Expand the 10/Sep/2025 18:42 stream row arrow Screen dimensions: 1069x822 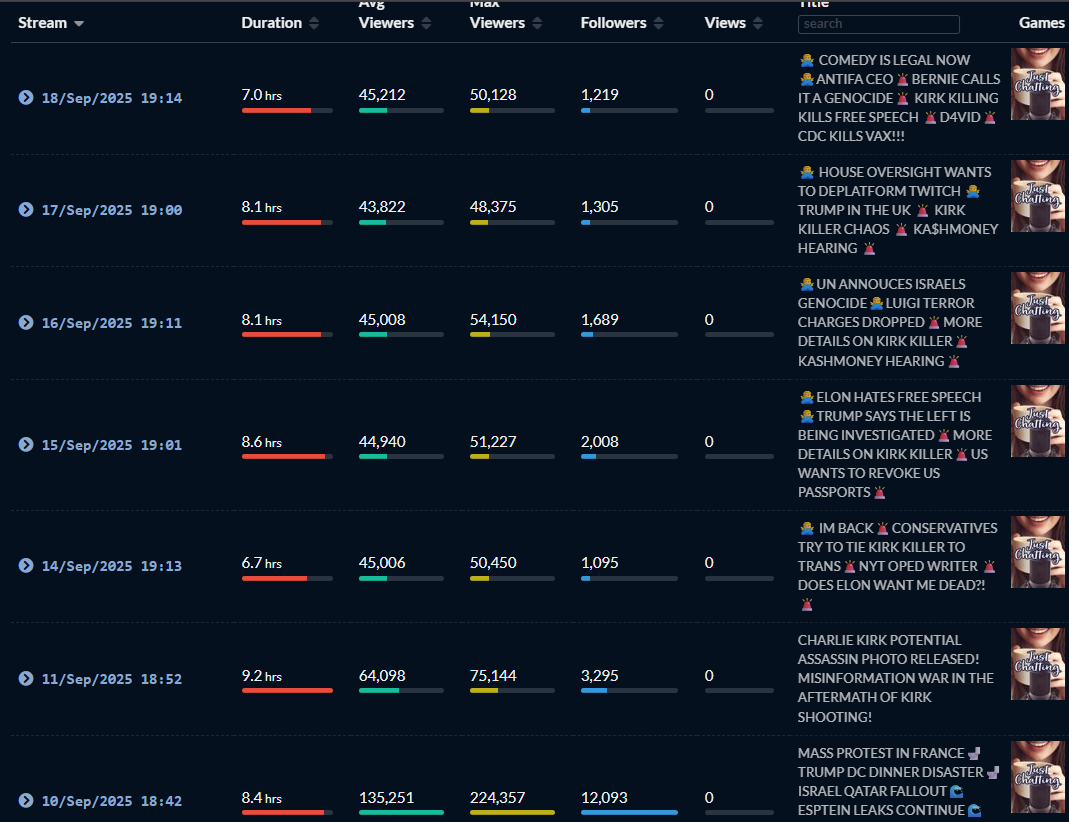point(26,801)
